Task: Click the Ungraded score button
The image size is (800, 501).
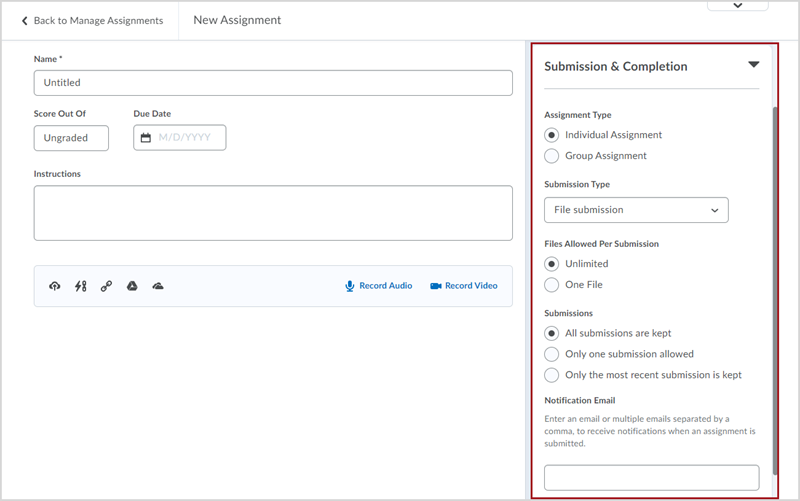Action: coord(71,138)
